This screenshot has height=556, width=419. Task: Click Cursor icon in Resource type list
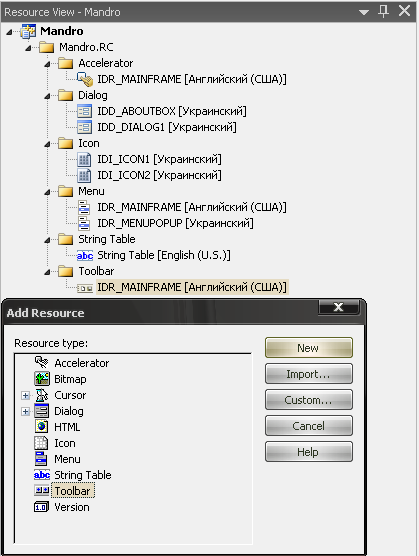42,395
